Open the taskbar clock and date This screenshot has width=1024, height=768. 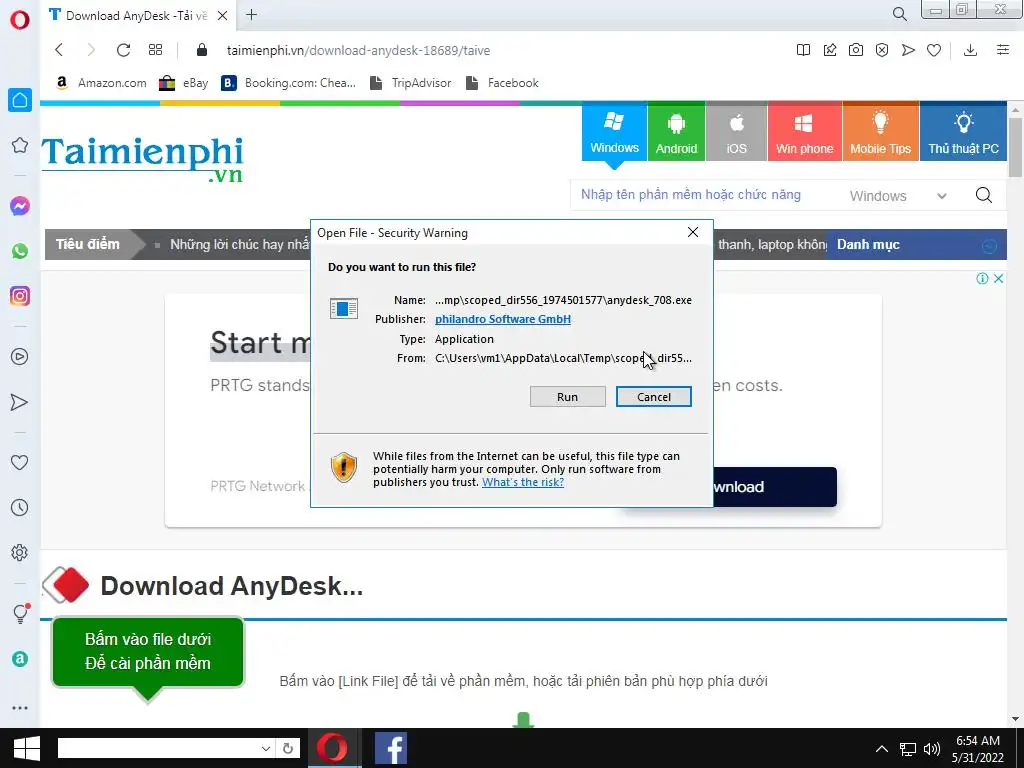[x=978, y=748]
